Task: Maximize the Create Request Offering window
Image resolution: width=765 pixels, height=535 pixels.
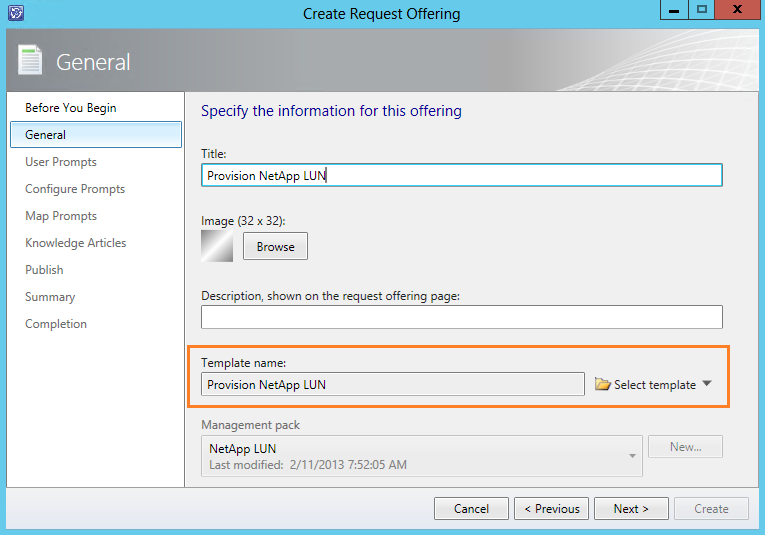Action: pos(702,10)
